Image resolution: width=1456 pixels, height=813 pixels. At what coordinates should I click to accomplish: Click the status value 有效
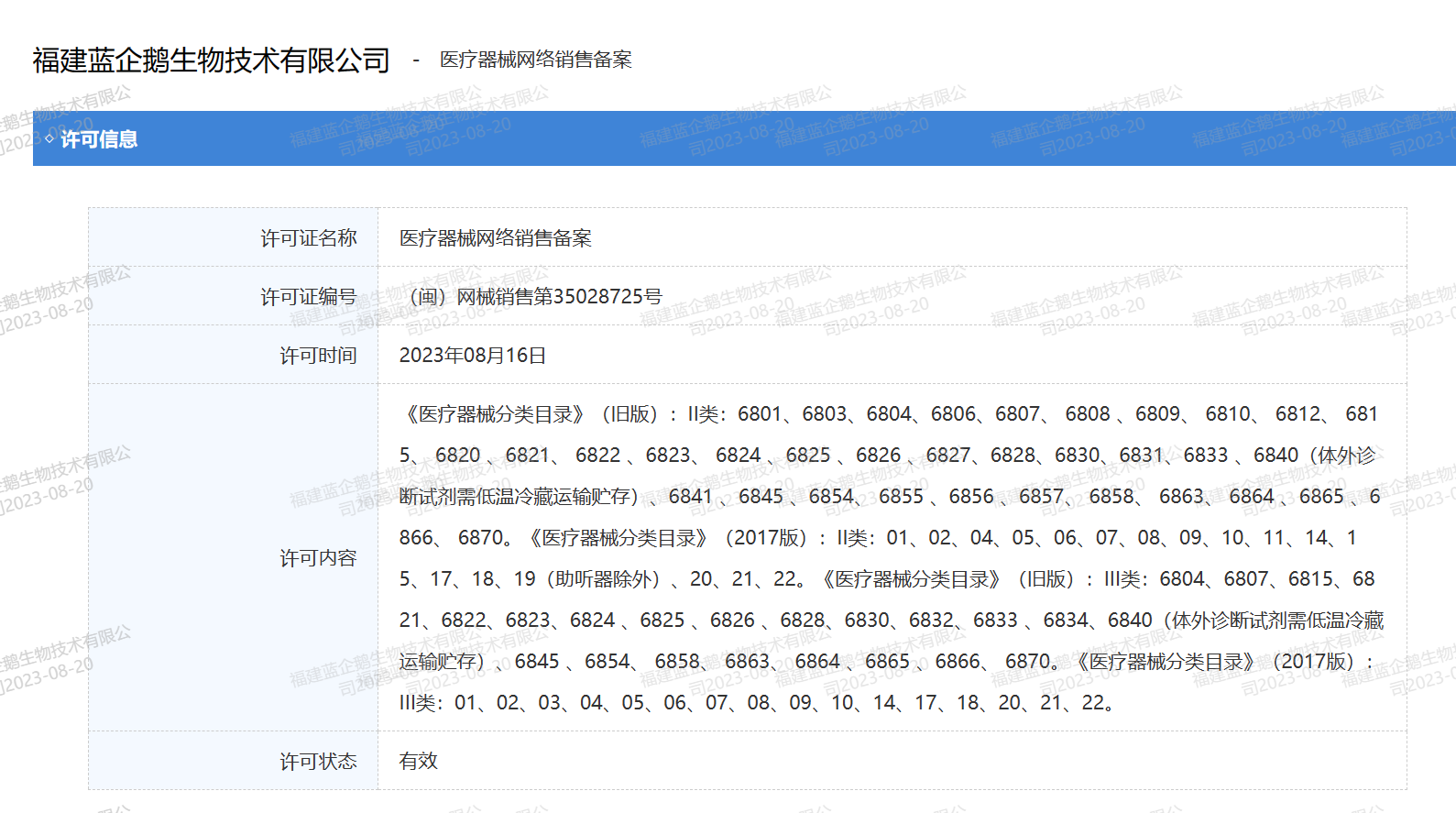418,761
